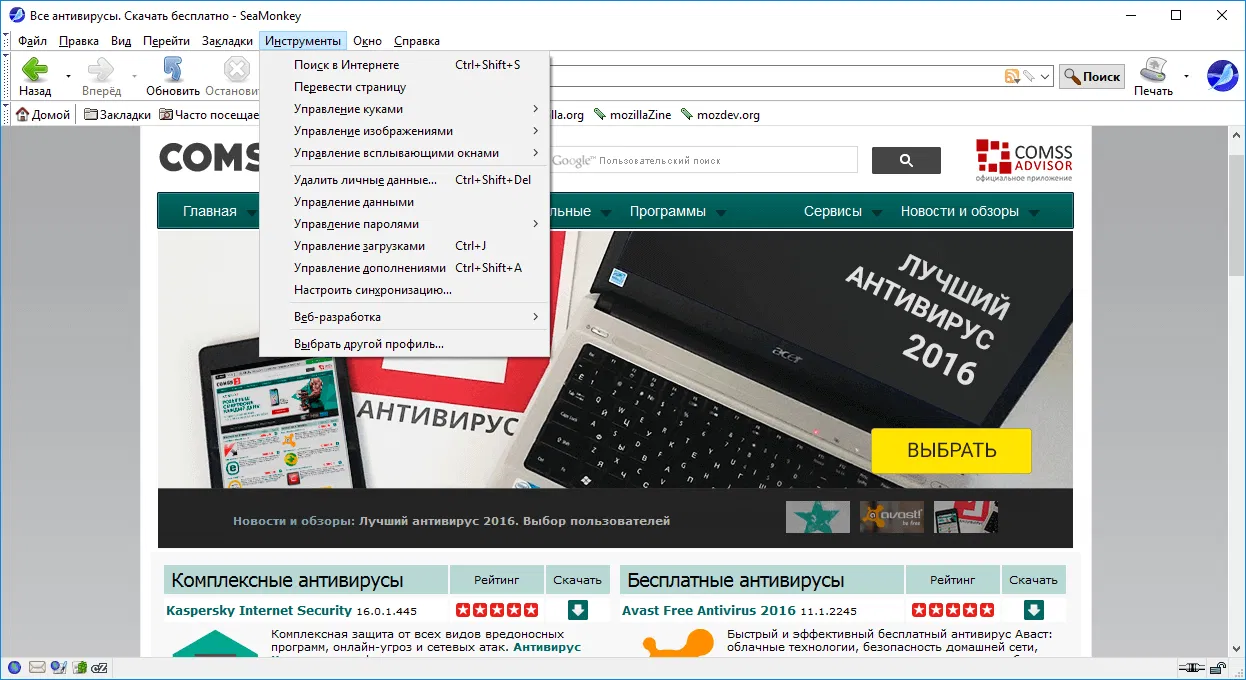Image resolution: width=1246 pixels, height=680 pixels.
Task: Select Перевести страницу menu item
Action: coord(404,87)
